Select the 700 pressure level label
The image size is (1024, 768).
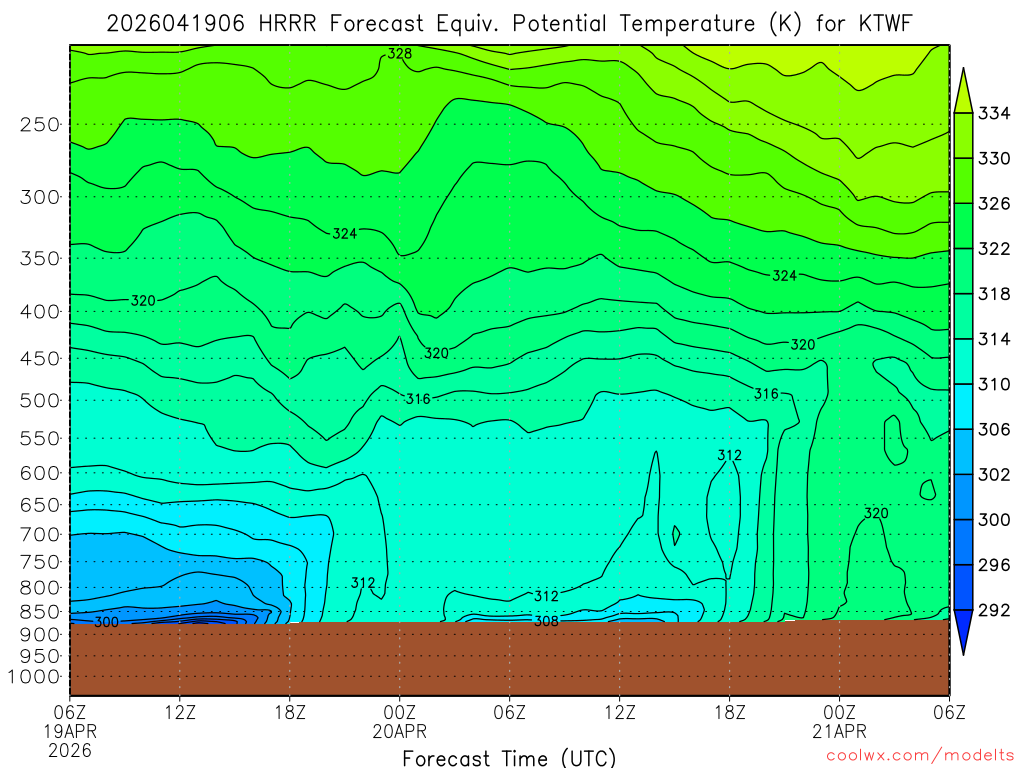40,535
